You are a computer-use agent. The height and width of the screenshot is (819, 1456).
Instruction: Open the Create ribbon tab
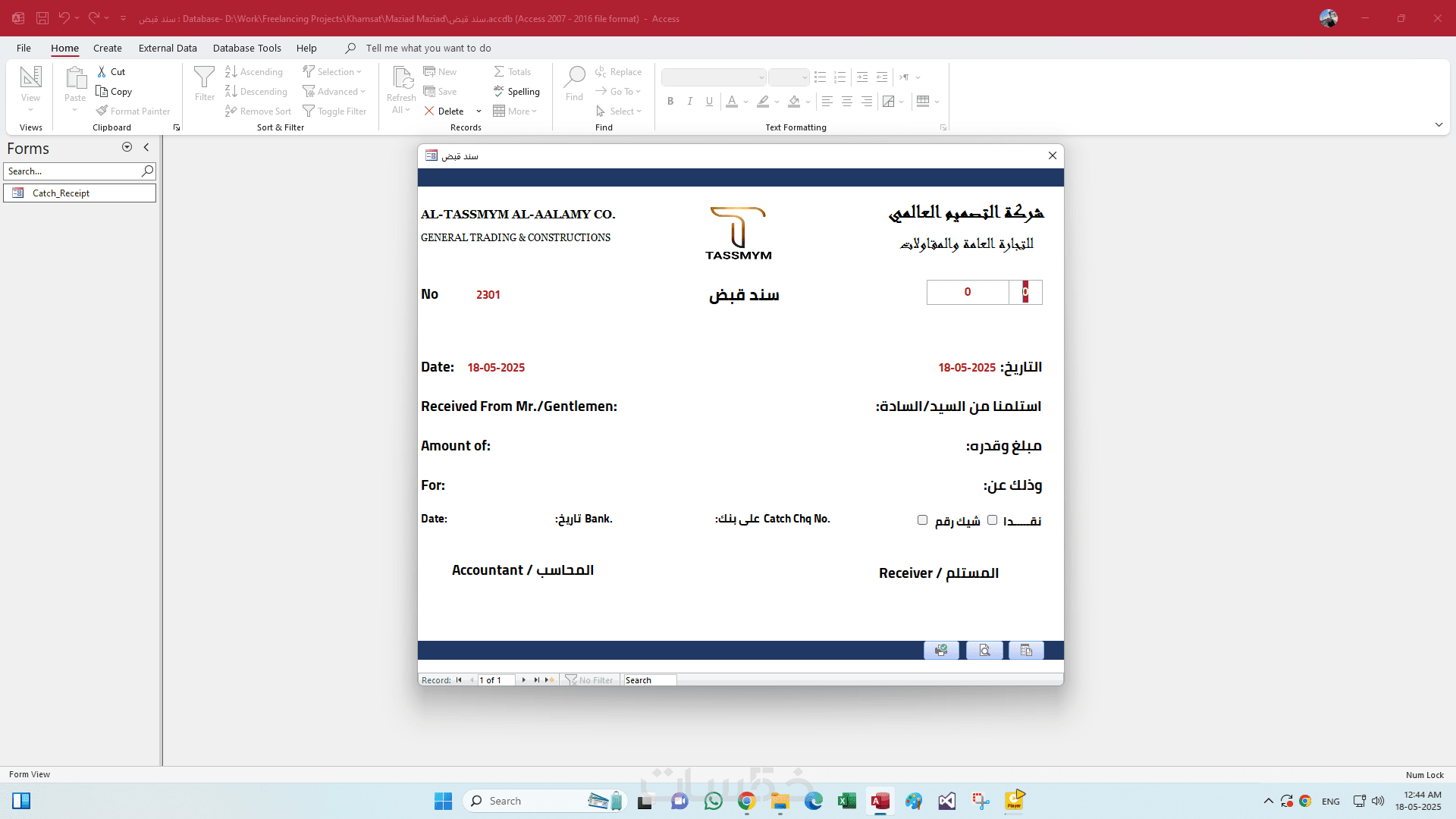[x=107, y=48]
